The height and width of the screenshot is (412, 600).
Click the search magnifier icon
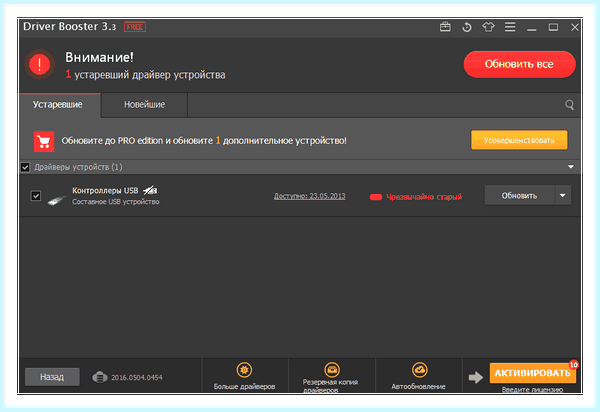pyautogui.click(x=569, y=105)
